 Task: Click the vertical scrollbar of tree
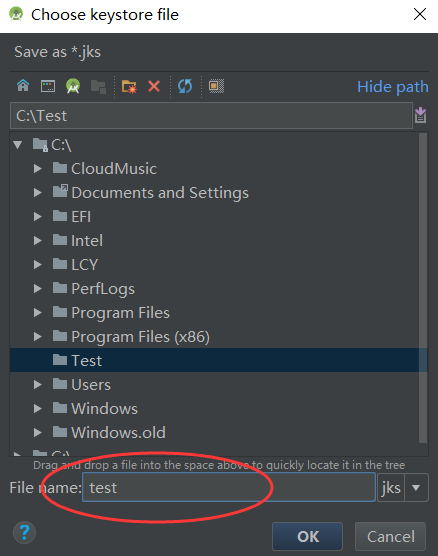click(423, 288)
